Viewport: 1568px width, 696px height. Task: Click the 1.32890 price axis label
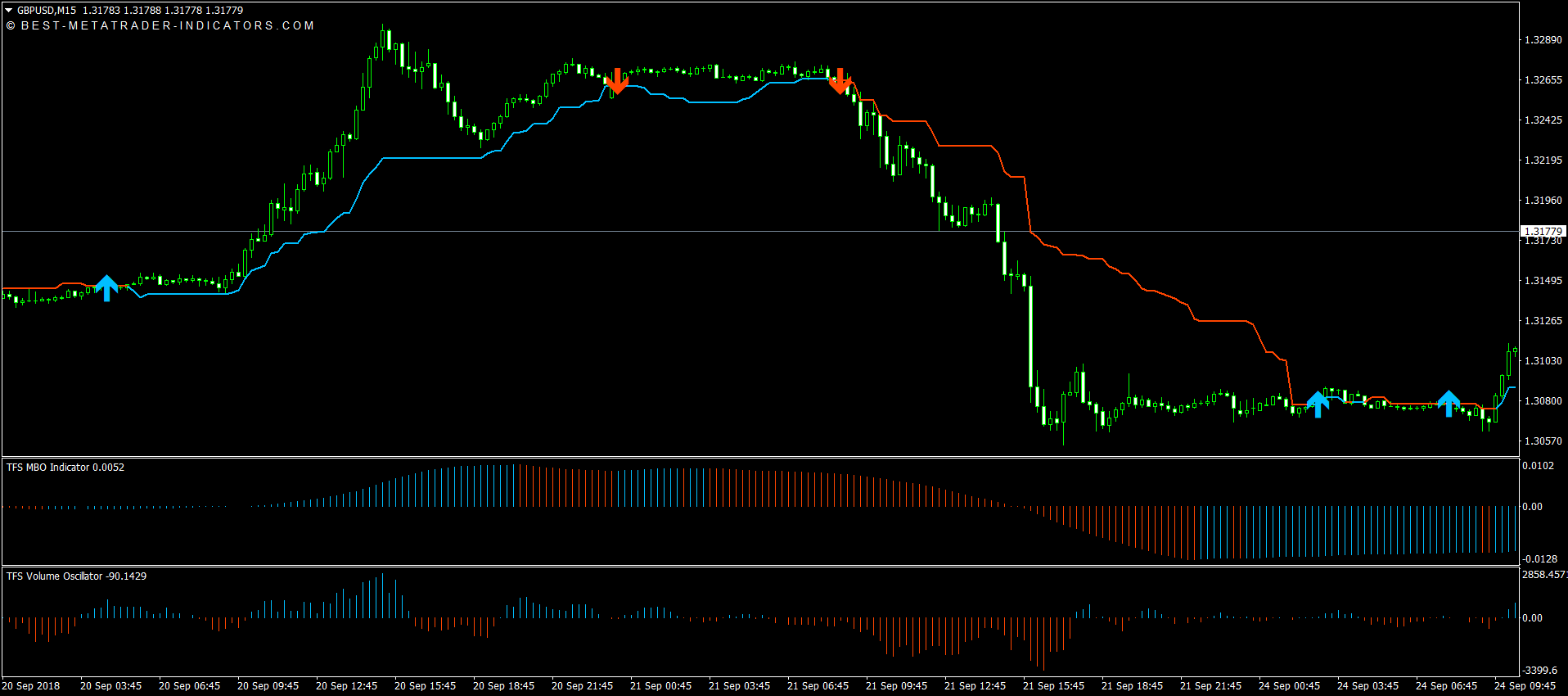pos(1543,40)
